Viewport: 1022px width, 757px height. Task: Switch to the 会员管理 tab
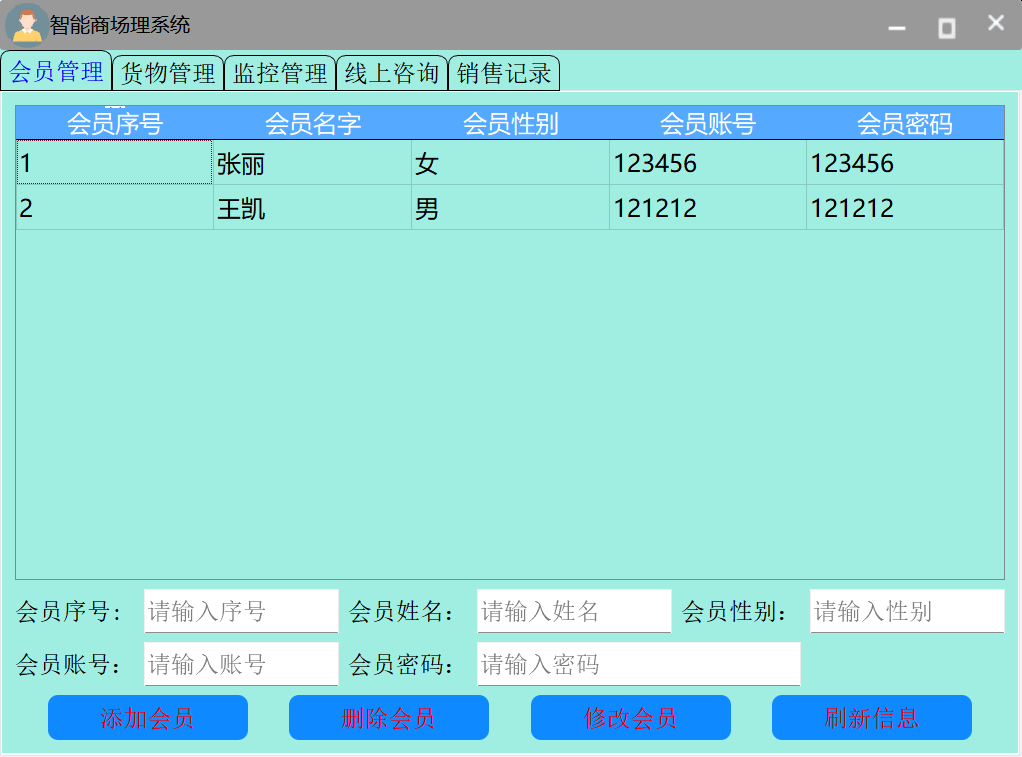[x=56, y=70]
